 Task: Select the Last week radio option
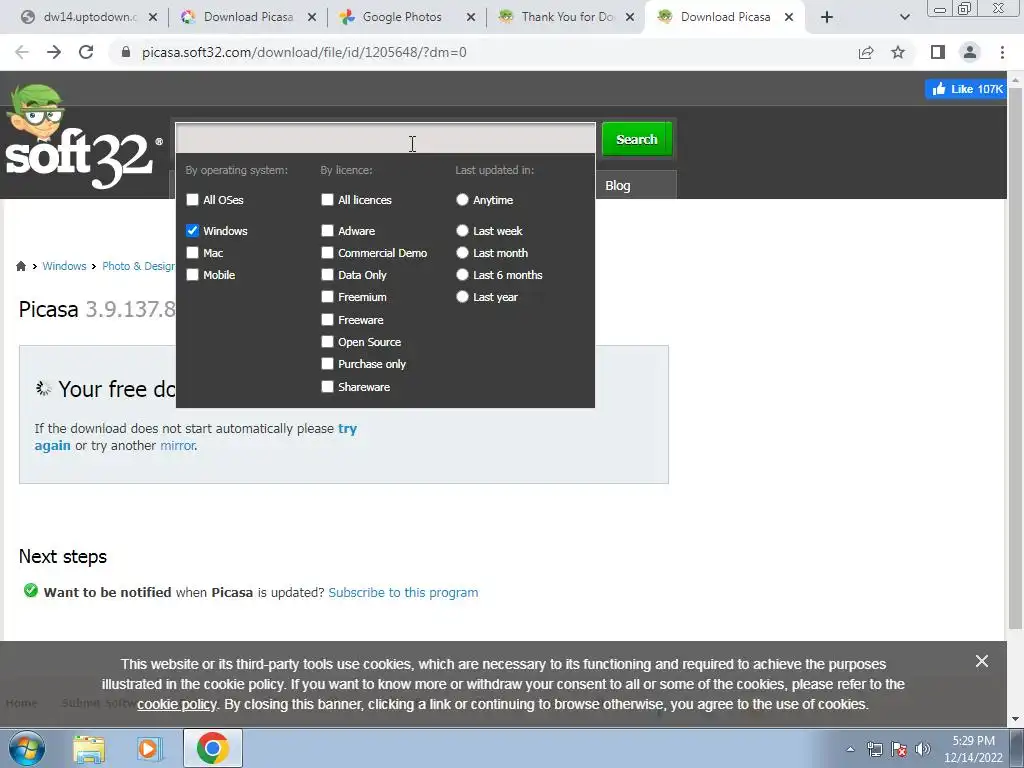click(462, 231)
